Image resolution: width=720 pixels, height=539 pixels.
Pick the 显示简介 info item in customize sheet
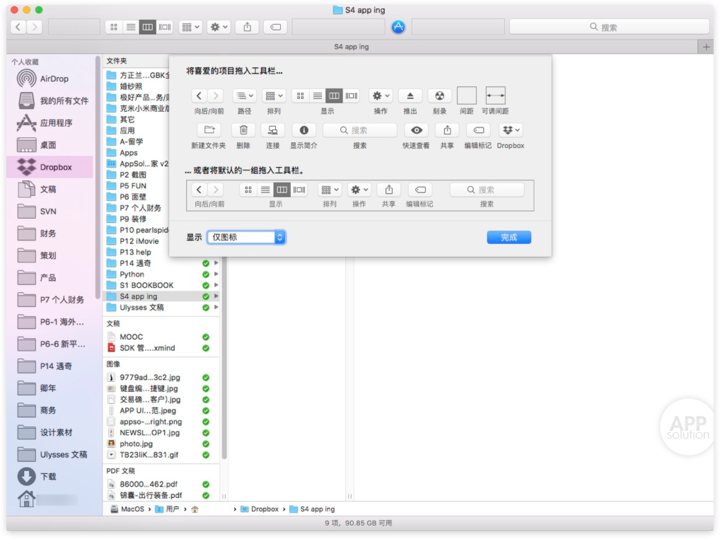[304, 130]
